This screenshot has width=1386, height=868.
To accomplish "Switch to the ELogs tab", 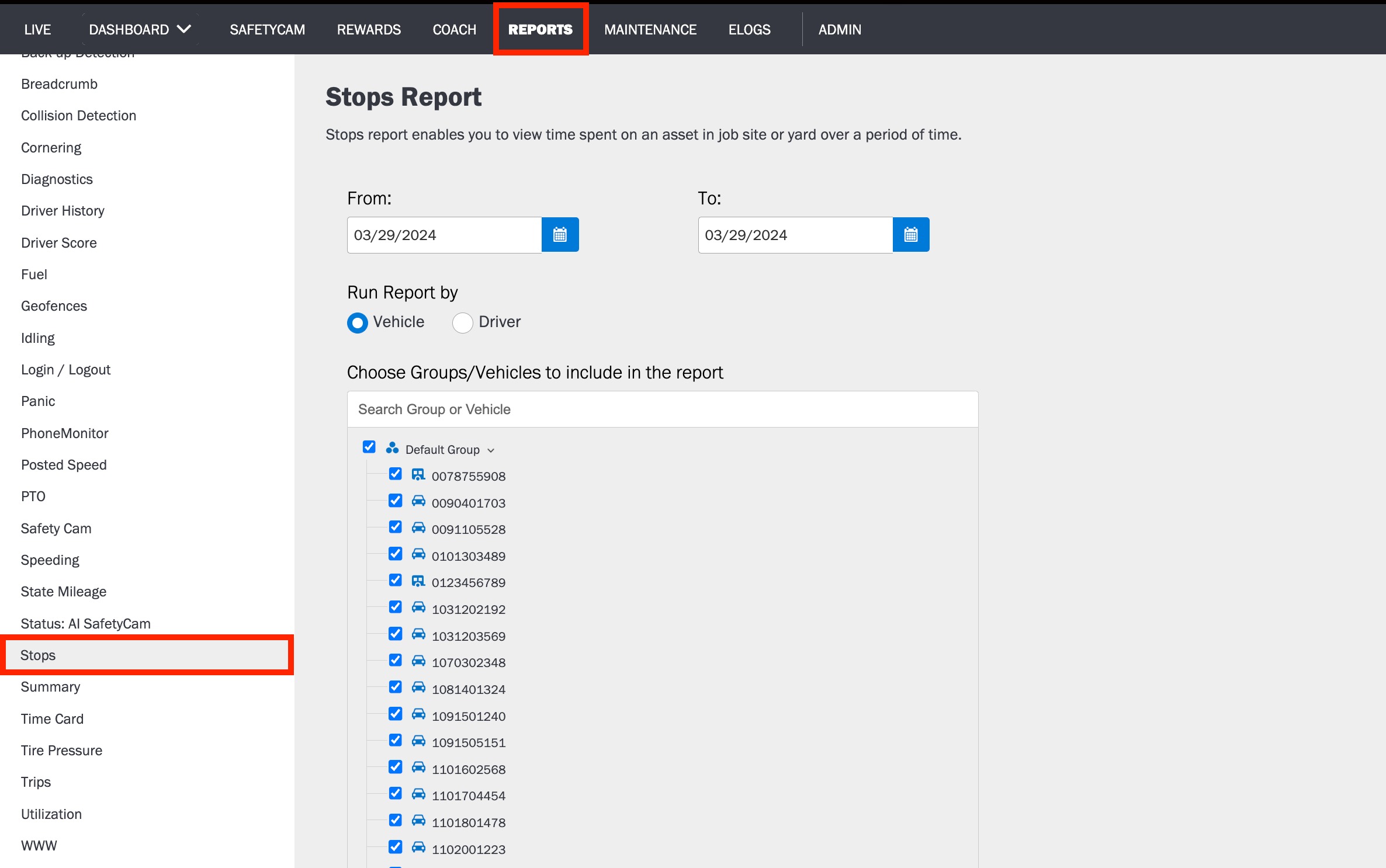I will 750,29.
